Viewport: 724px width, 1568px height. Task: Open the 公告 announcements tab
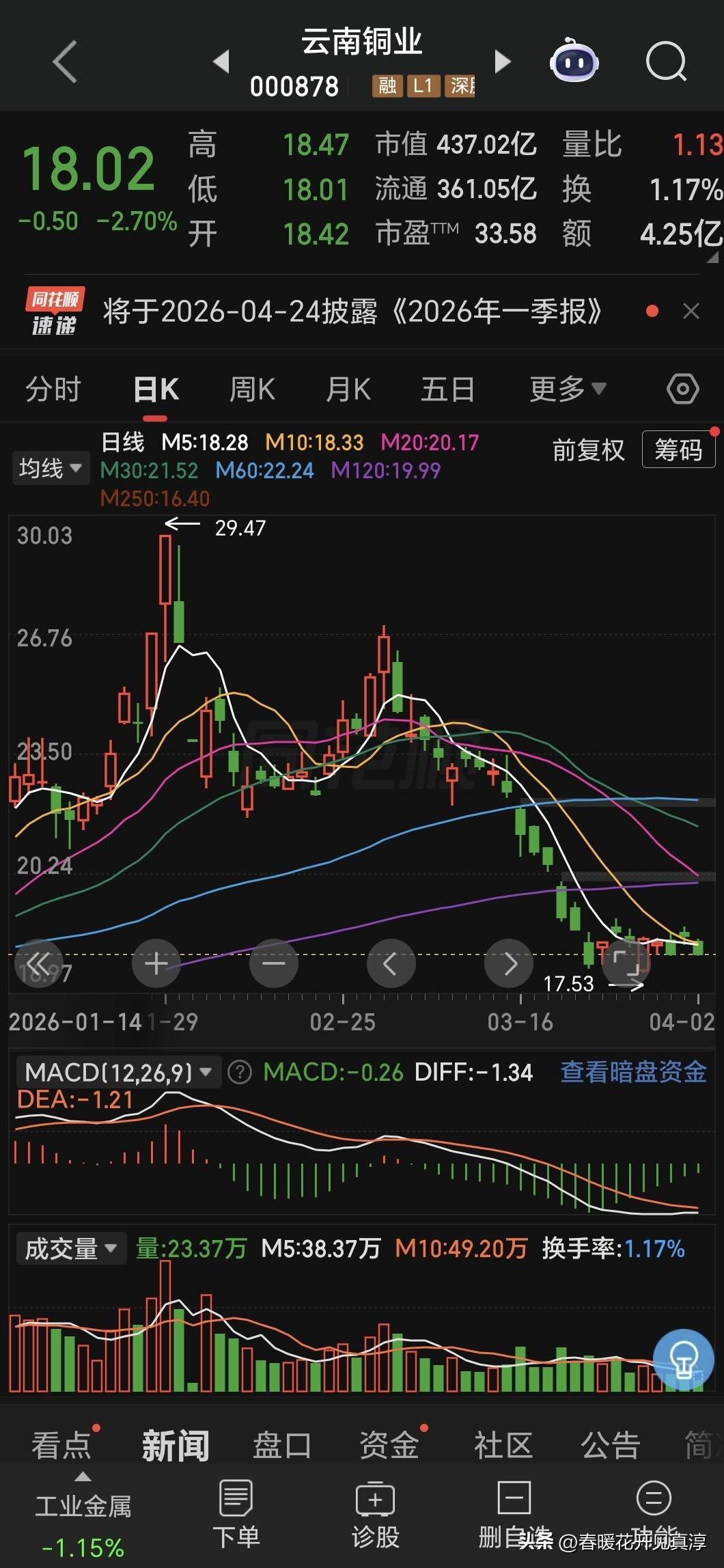[610, 1446]
